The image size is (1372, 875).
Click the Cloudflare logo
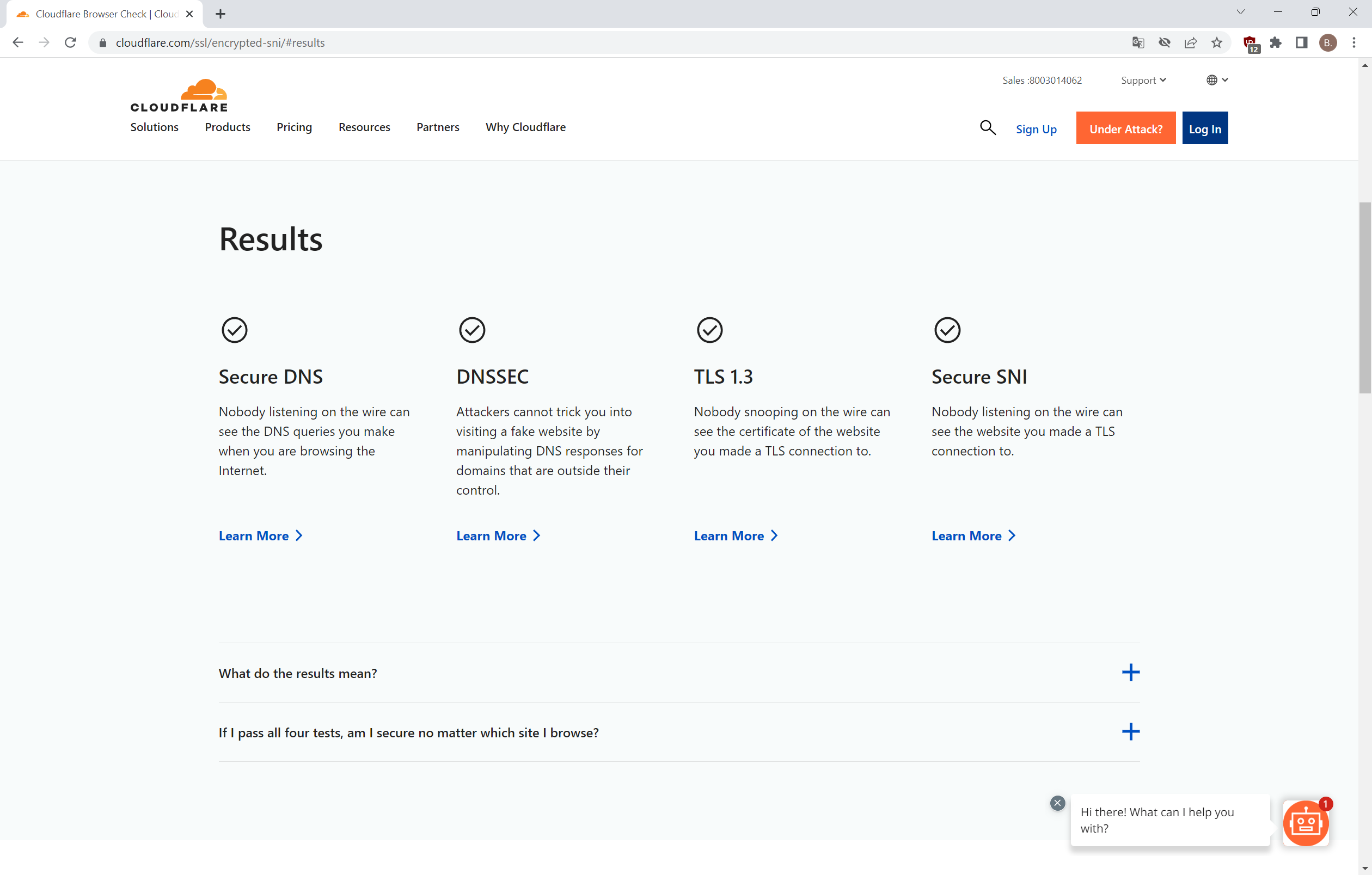coord(179,95)
